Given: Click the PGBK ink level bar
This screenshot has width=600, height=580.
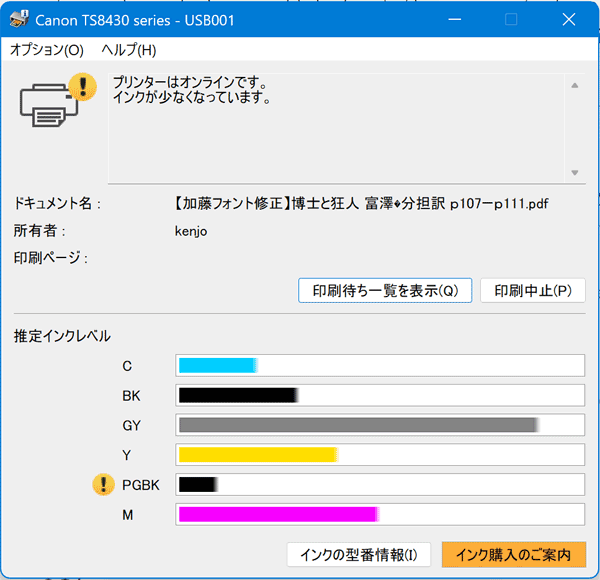Looking at the screenshot, I should coord(380,485).
